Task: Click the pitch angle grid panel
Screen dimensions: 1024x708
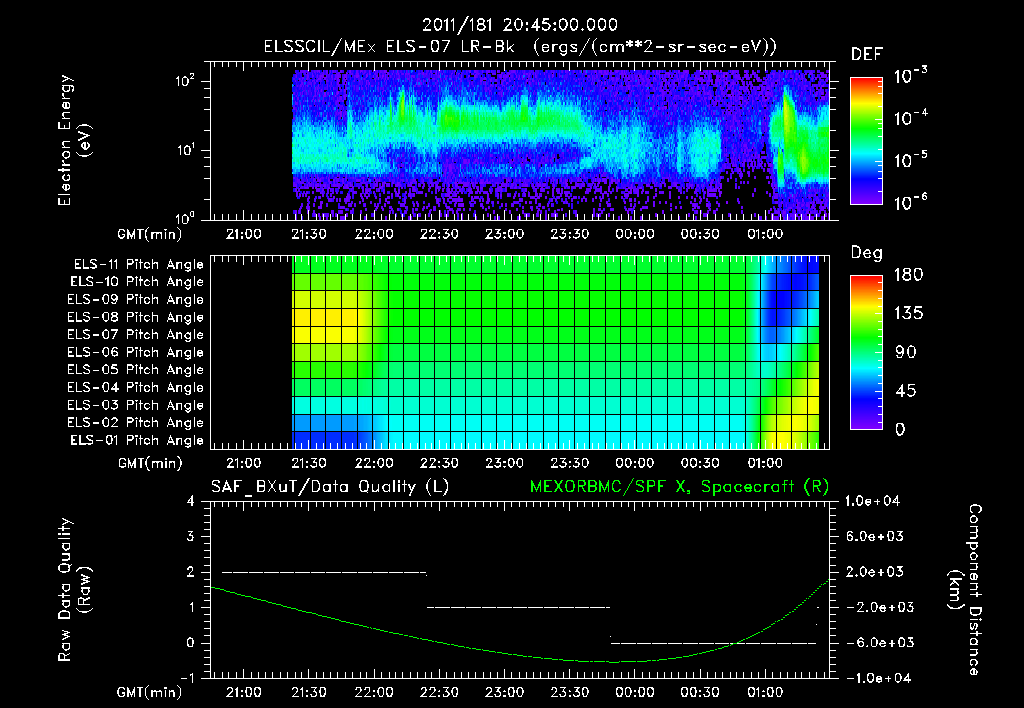Action: pyautogui.click(x=520, y=352)
